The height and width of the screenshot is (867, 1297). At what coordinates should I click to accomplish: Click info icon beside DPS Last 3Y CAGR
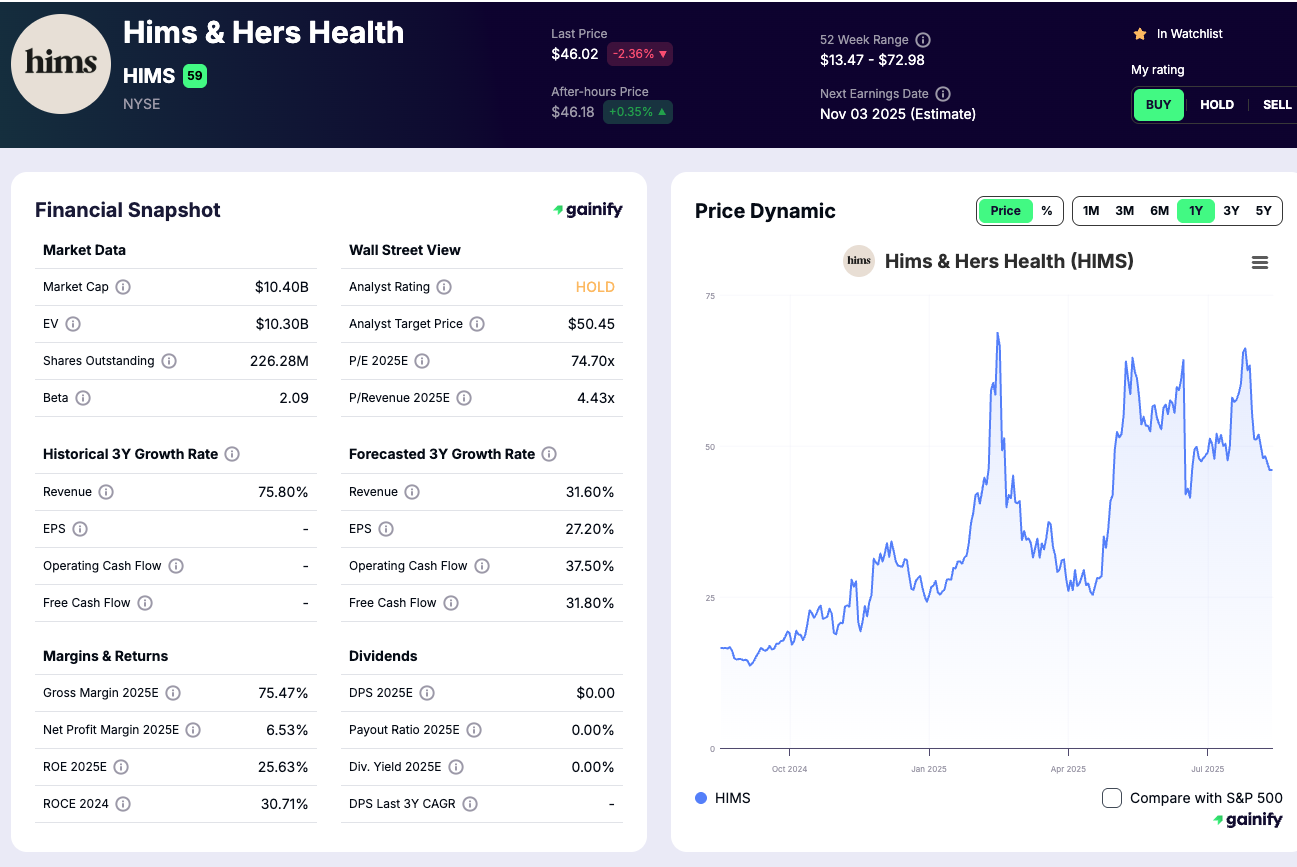[470, 804]
